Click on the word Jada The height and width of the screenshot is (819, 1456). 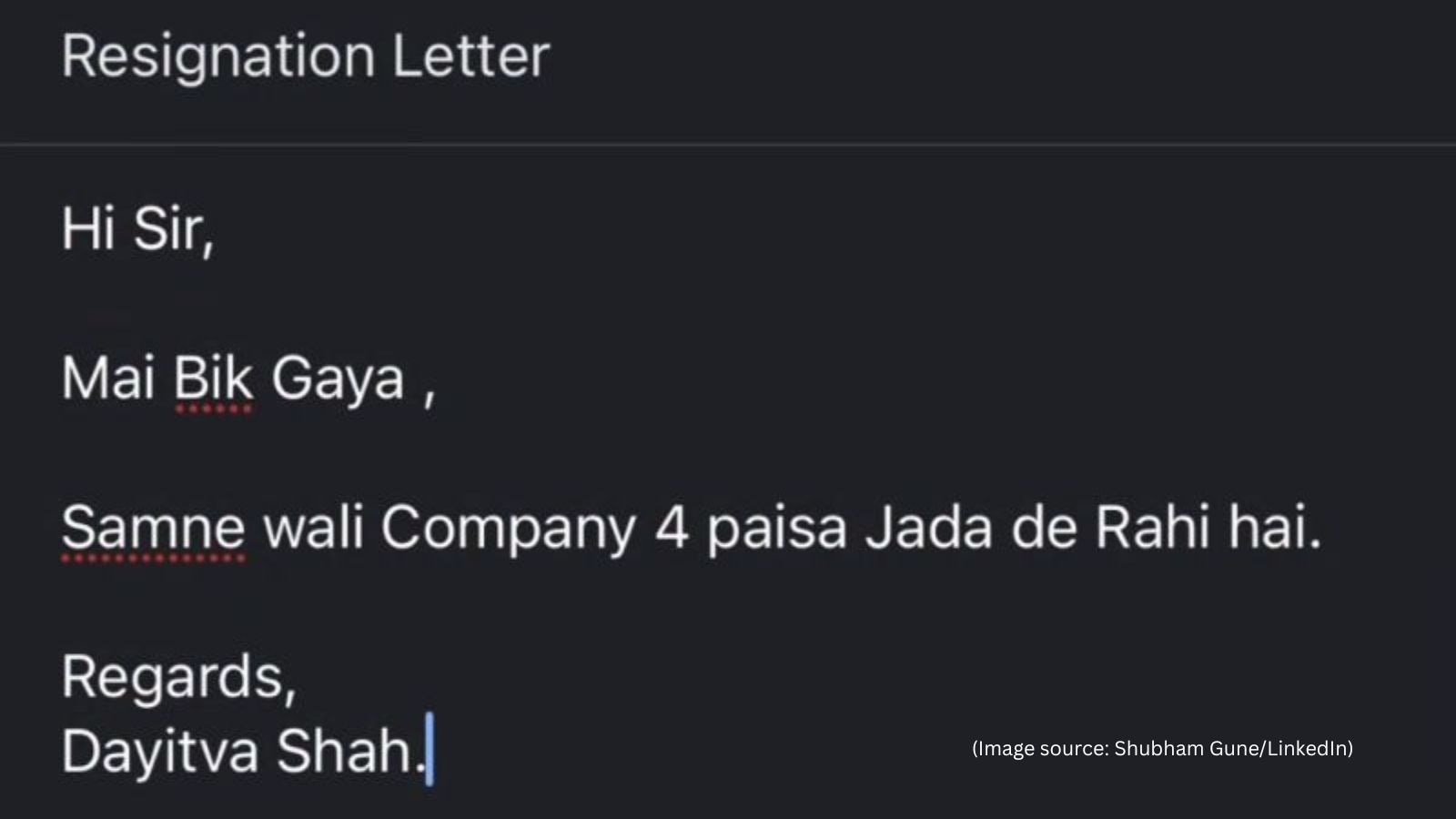(x=928, y=528)
